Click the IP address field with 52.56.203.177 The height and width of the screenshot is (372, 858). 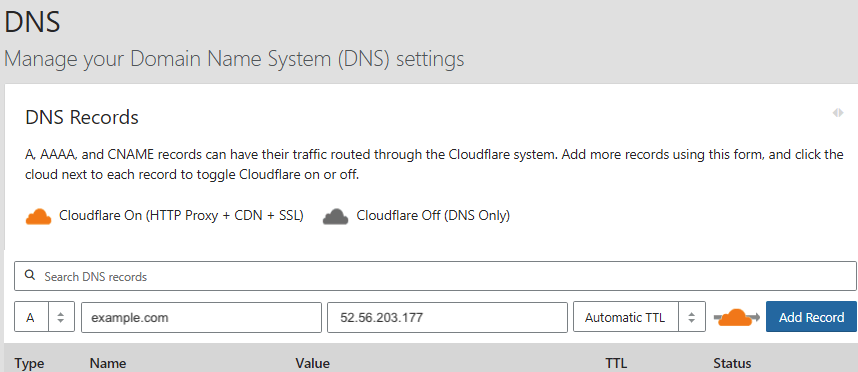tap(447, 317)
